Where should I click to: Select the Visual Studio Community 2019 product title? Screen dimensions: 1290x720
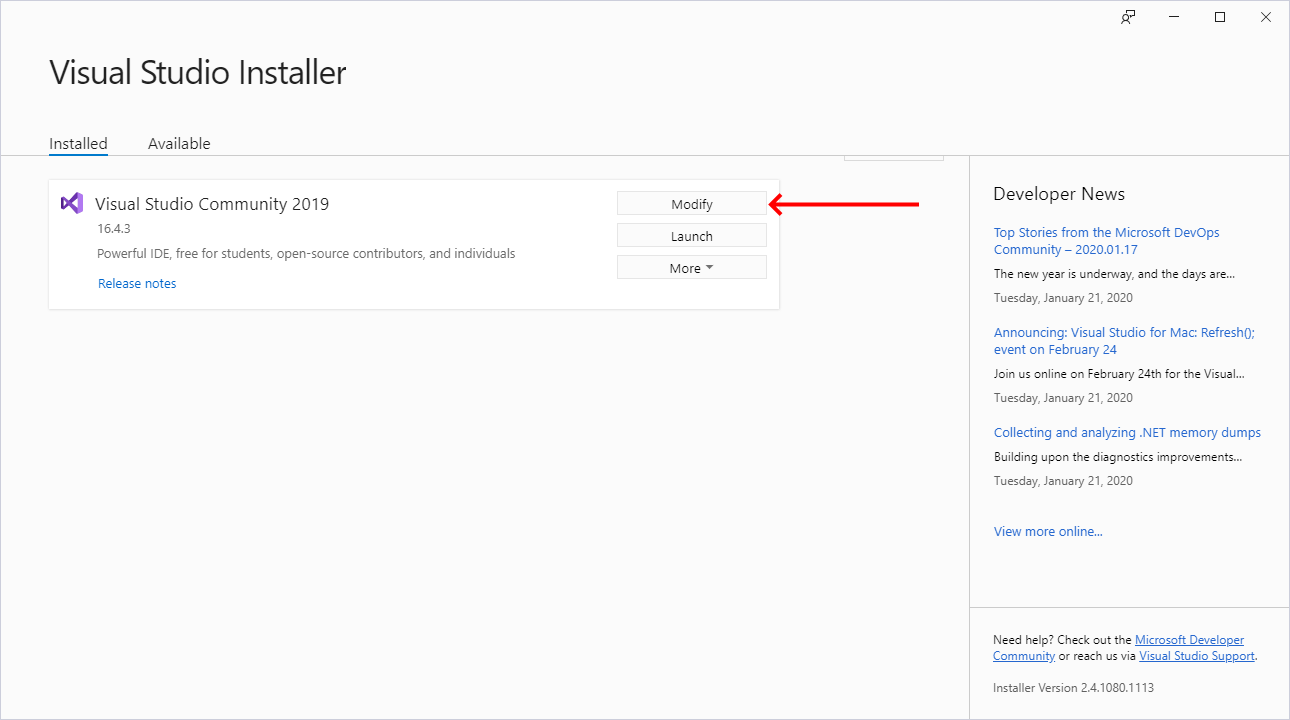click(x=212, y=204)
